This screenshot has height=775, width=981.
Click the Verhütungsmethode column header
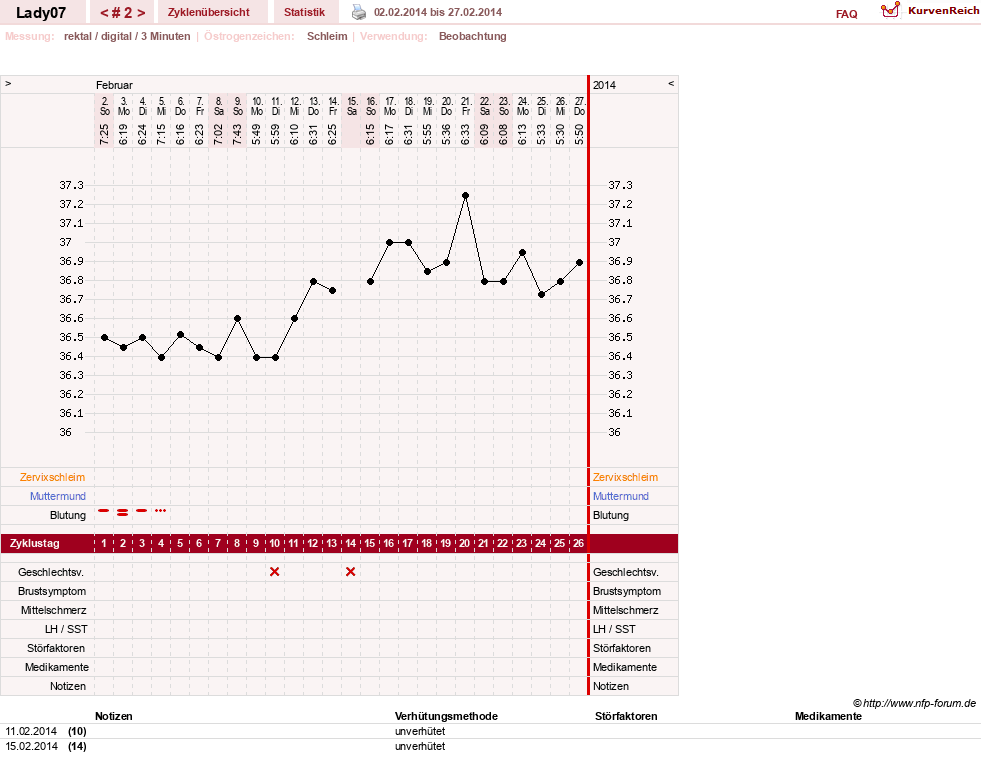pyautogui.click(x=446, y=716)
